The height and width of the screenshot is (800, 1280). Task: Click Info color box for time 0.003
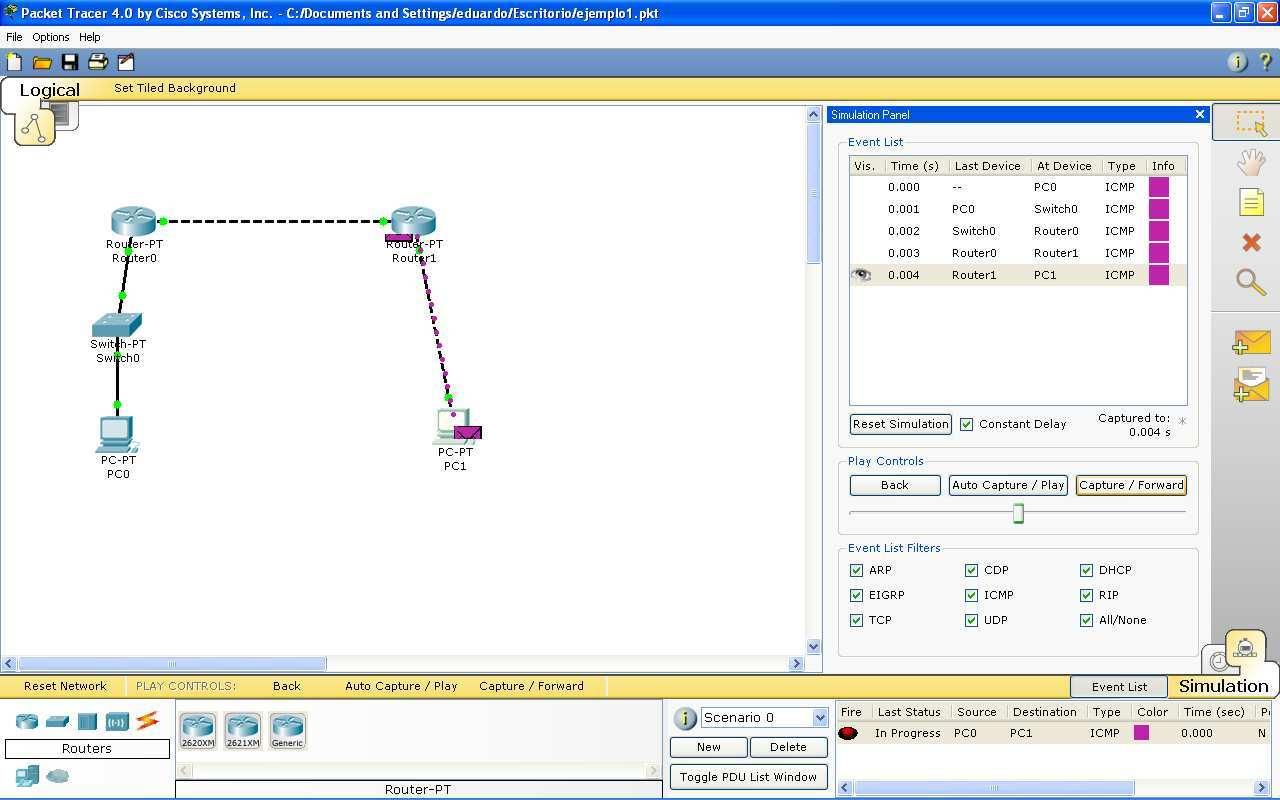pos(1159,253)
